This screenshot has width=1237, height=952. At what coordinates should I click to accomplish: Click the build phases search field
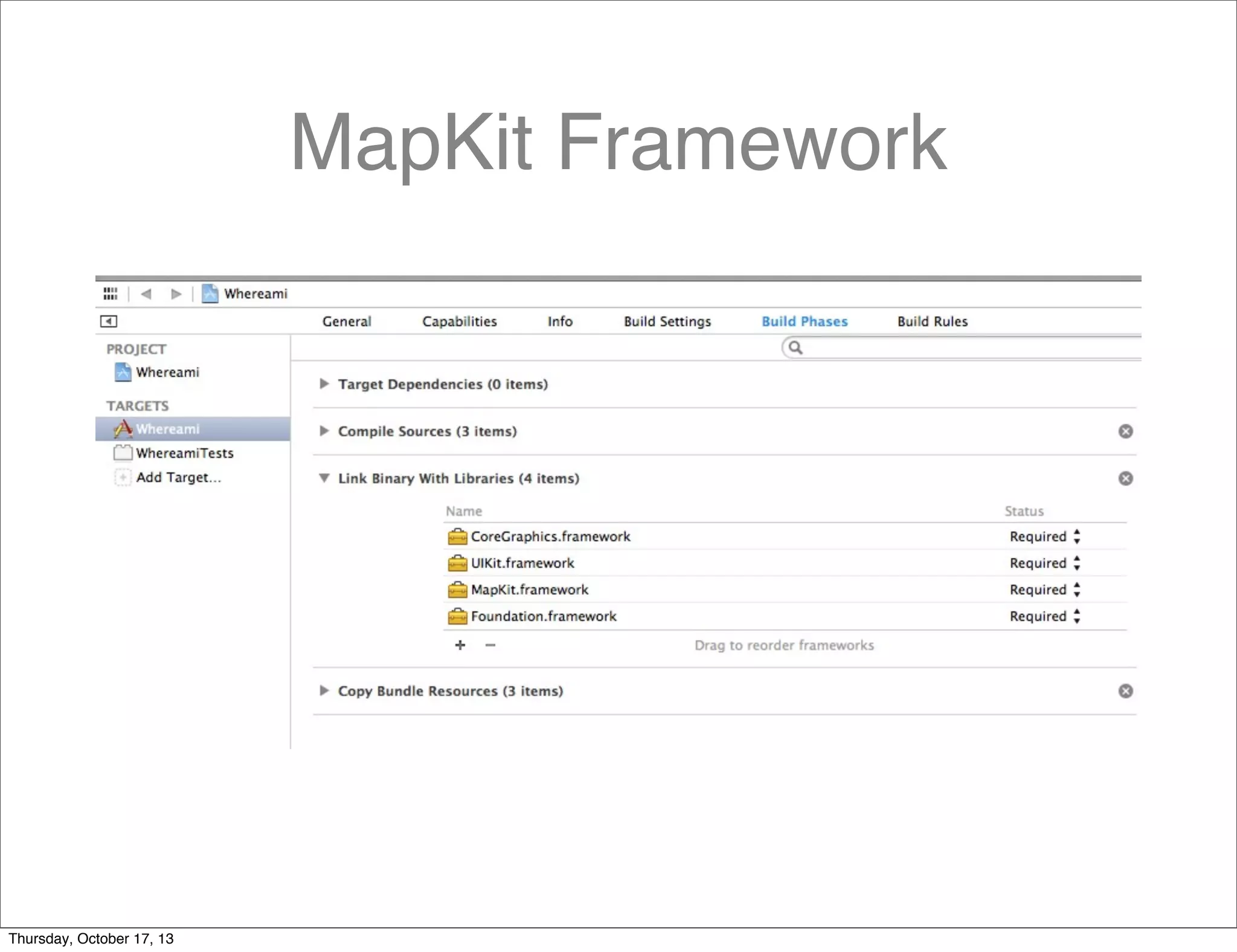click(x=962, y=347)
